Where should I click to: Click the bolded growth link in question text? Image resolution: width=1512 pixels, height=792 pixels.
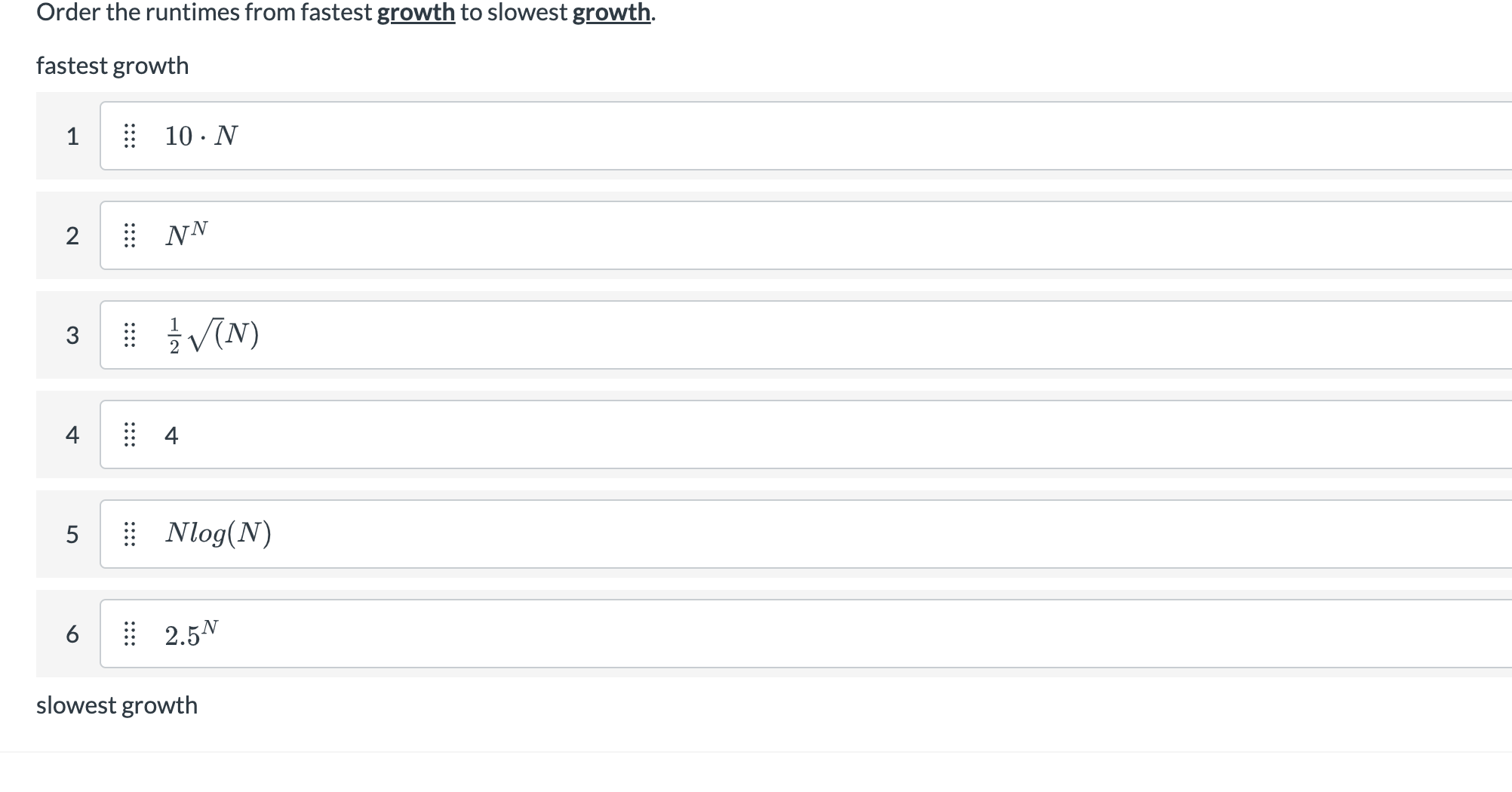[x=418, y=12]
